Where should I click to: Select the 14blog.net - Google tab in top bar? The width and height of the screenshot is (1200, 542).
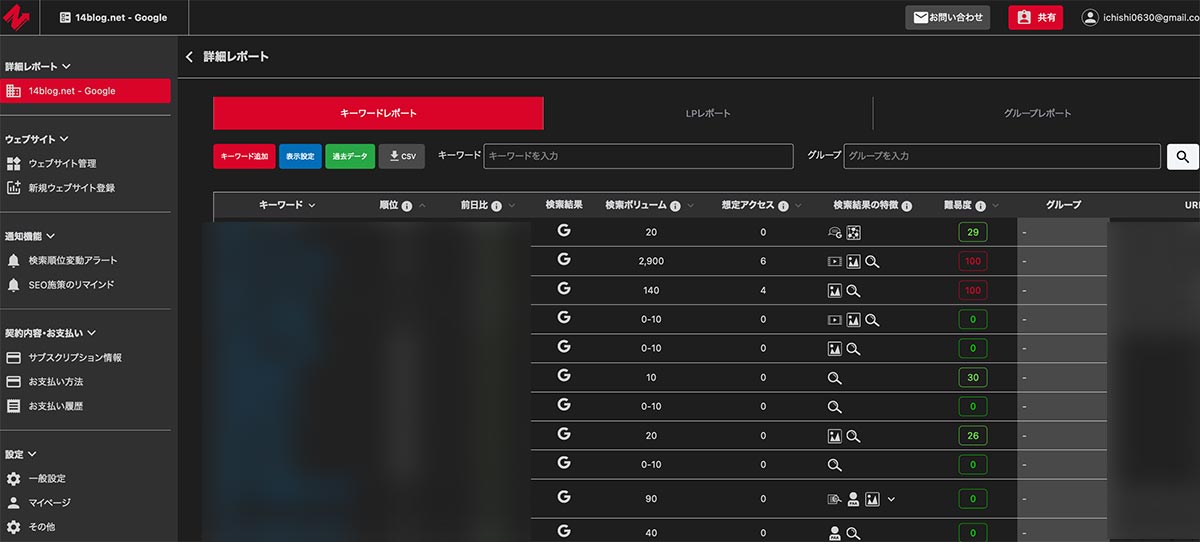point(113,18)
